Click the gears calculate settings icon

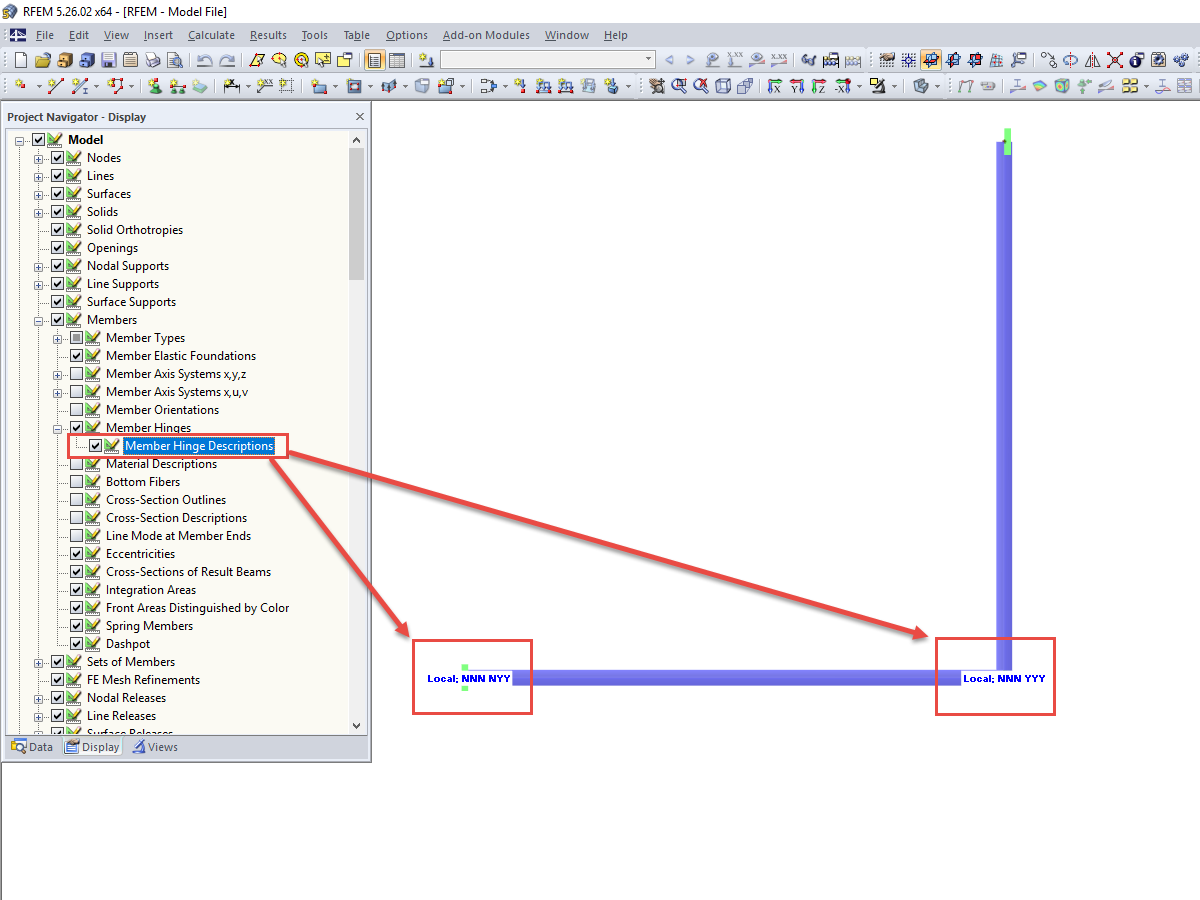(x=1181, y=60)
